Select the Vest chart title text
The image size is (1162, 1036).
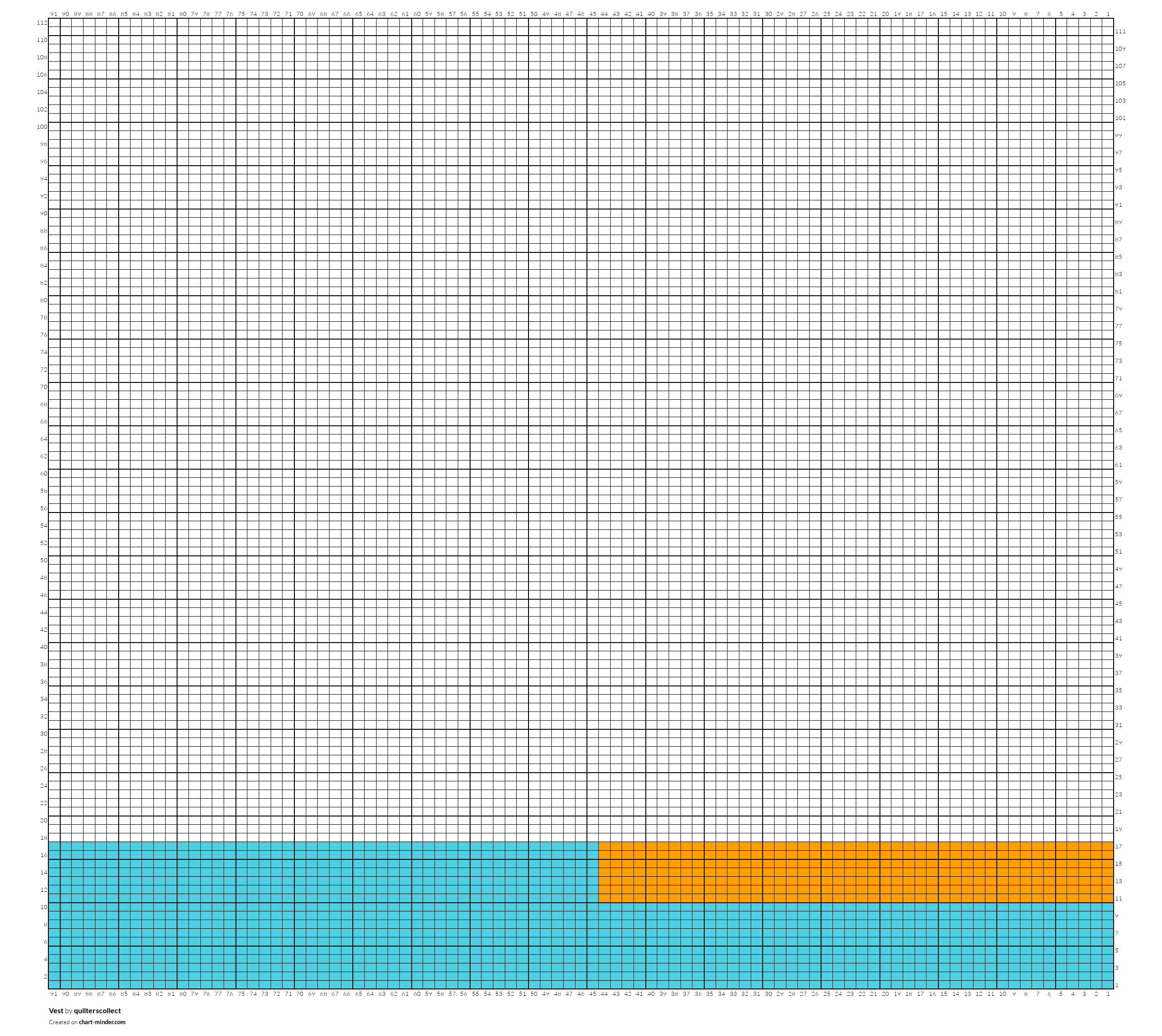point(56,1010)
